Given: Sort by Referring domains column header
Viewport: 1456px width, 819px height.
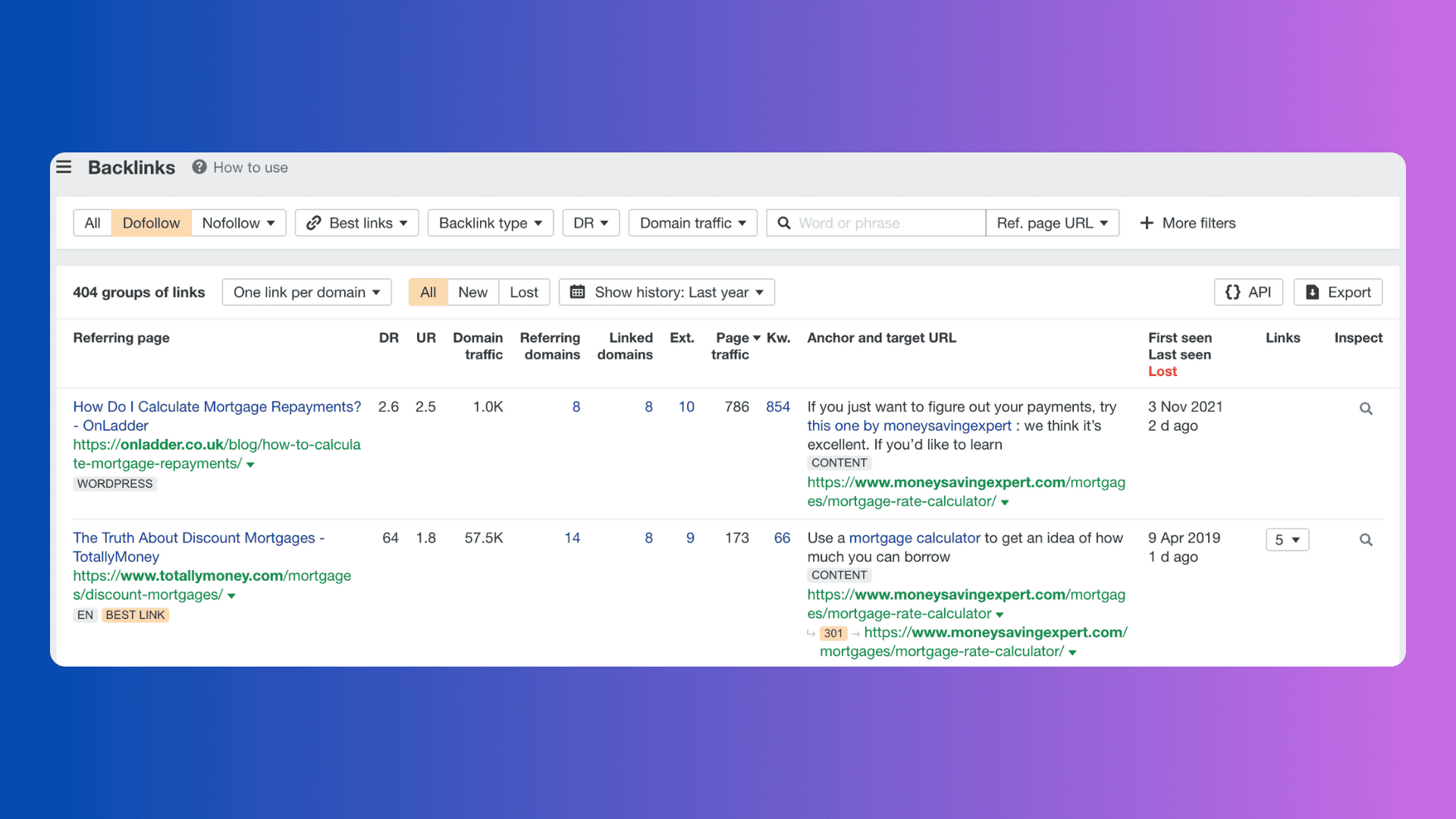Looking at the screenshot, I should 550,346.
